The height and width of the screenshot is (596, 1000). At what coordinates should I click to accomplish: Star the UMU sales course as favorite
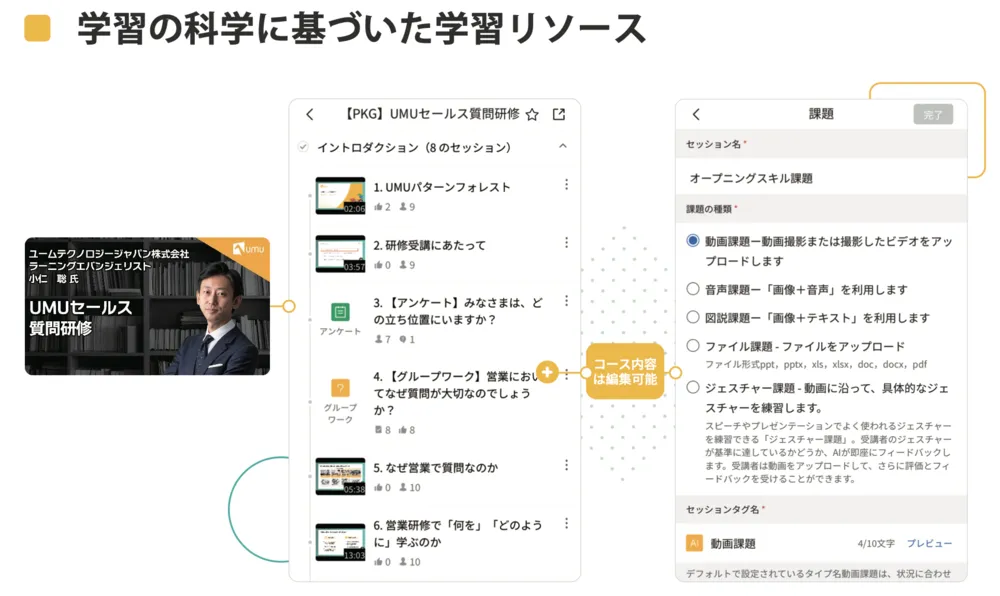coord(532,115)
